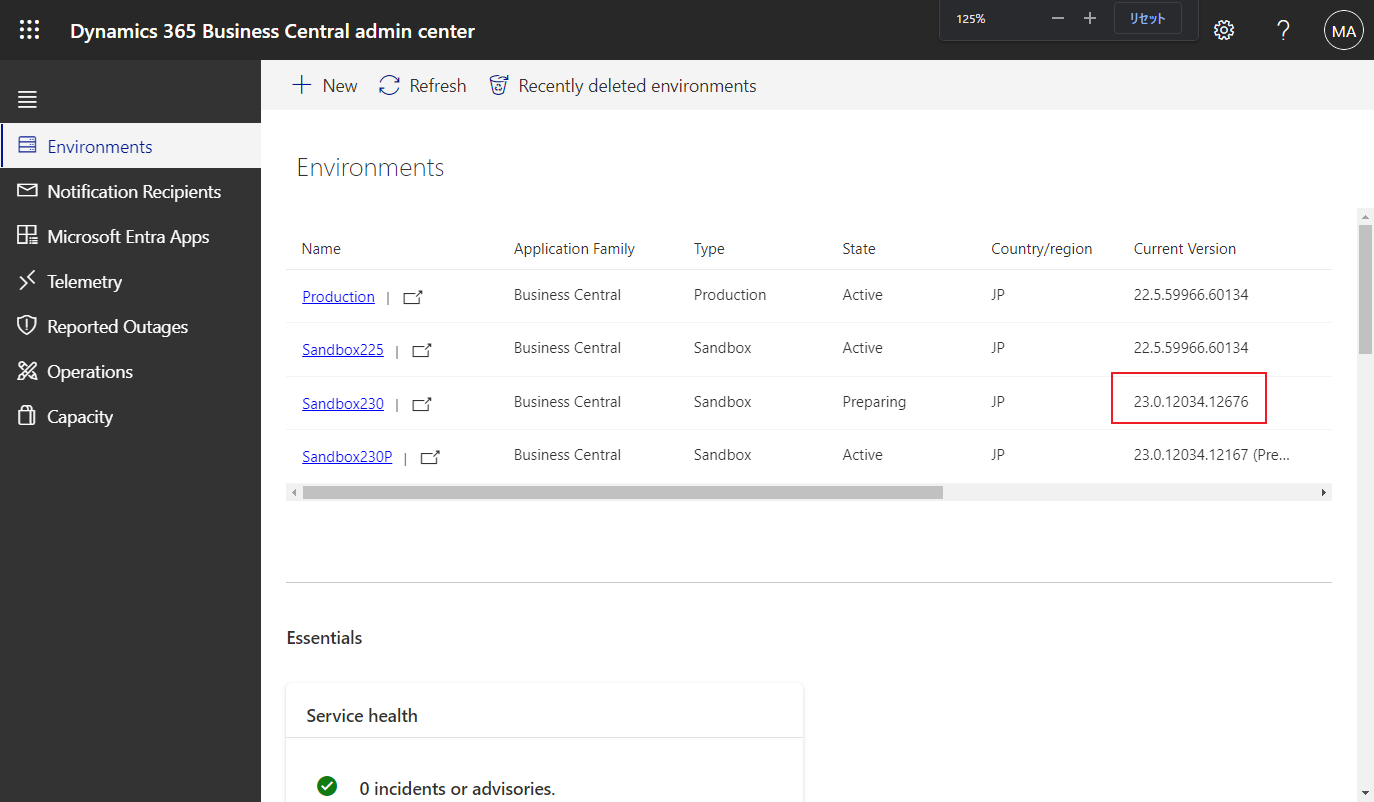Screen dimensions: 1374x802
Task: Refresh the environments list
Action: (422, 85)
